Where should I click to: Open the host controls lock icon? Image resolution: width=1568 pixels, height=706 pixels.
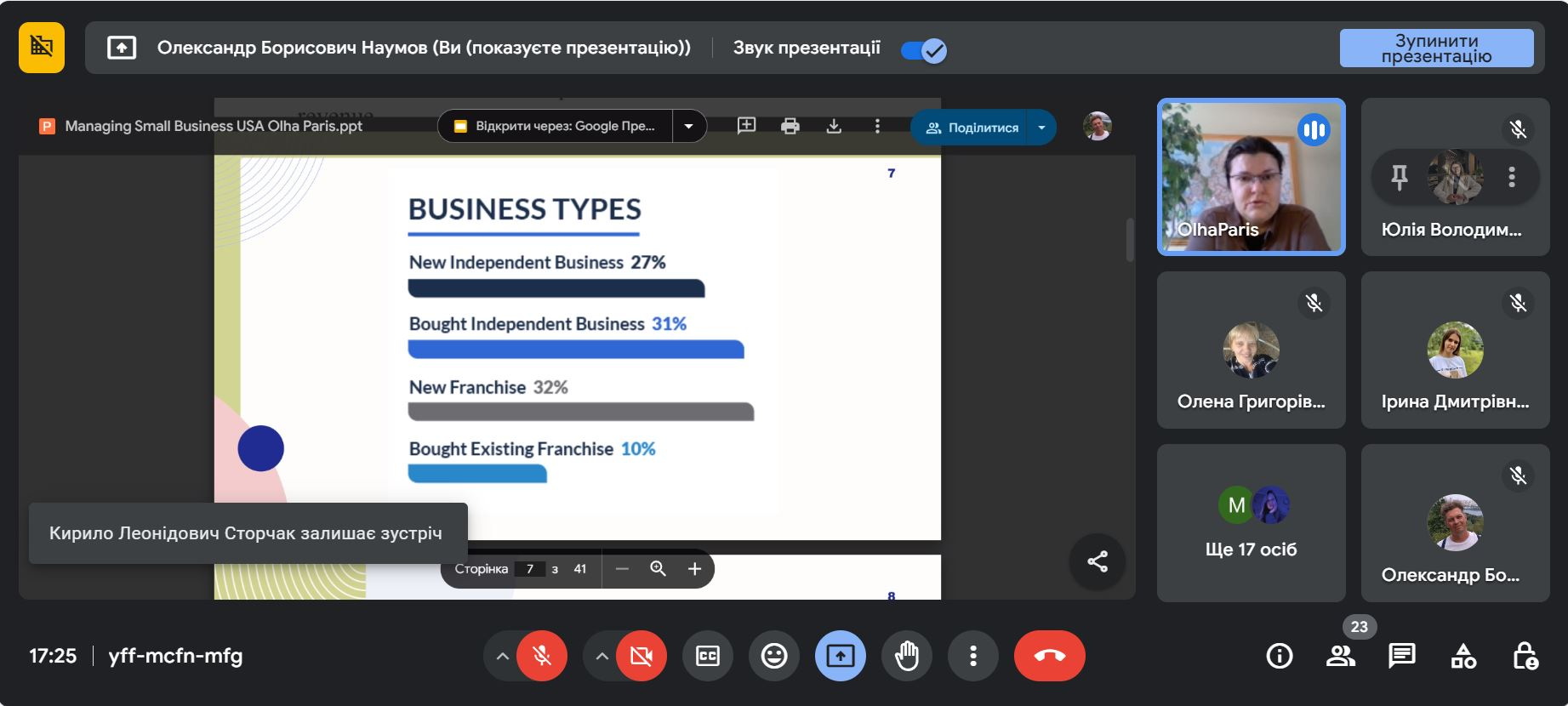point(1525,656)
